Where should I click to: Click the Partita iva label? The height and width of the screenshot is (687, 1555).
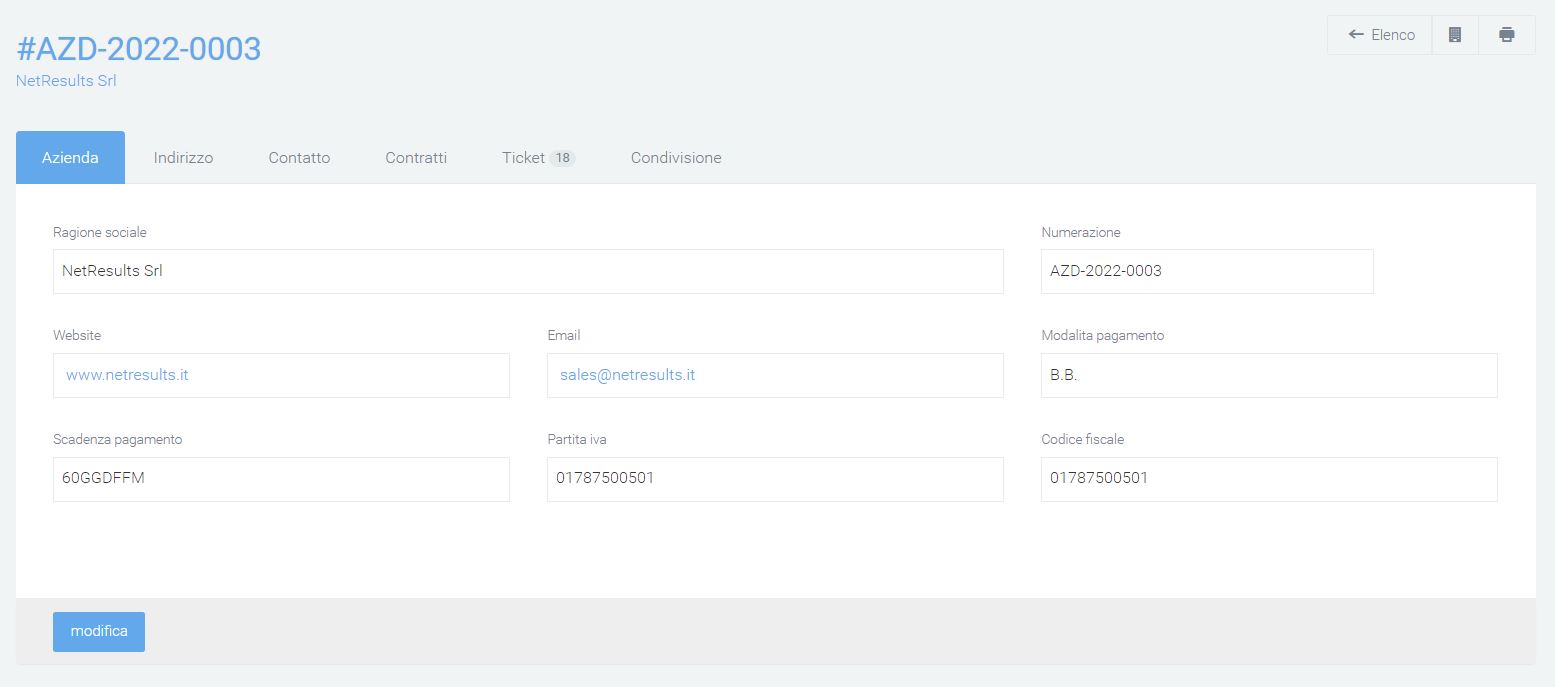577,439
